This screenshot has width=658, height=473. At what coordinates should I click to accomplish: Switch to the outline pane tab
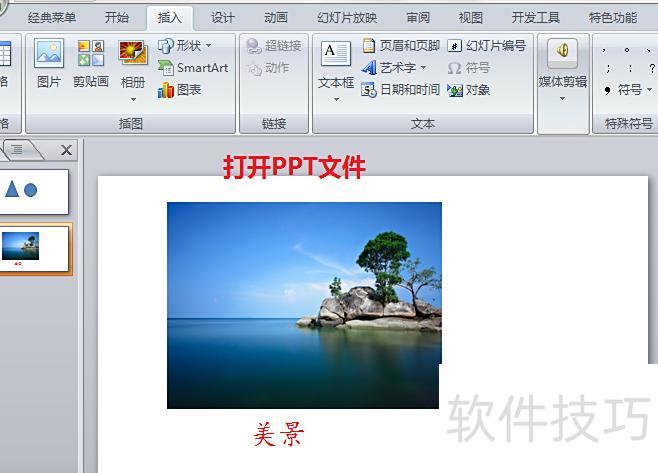[18, 149]
